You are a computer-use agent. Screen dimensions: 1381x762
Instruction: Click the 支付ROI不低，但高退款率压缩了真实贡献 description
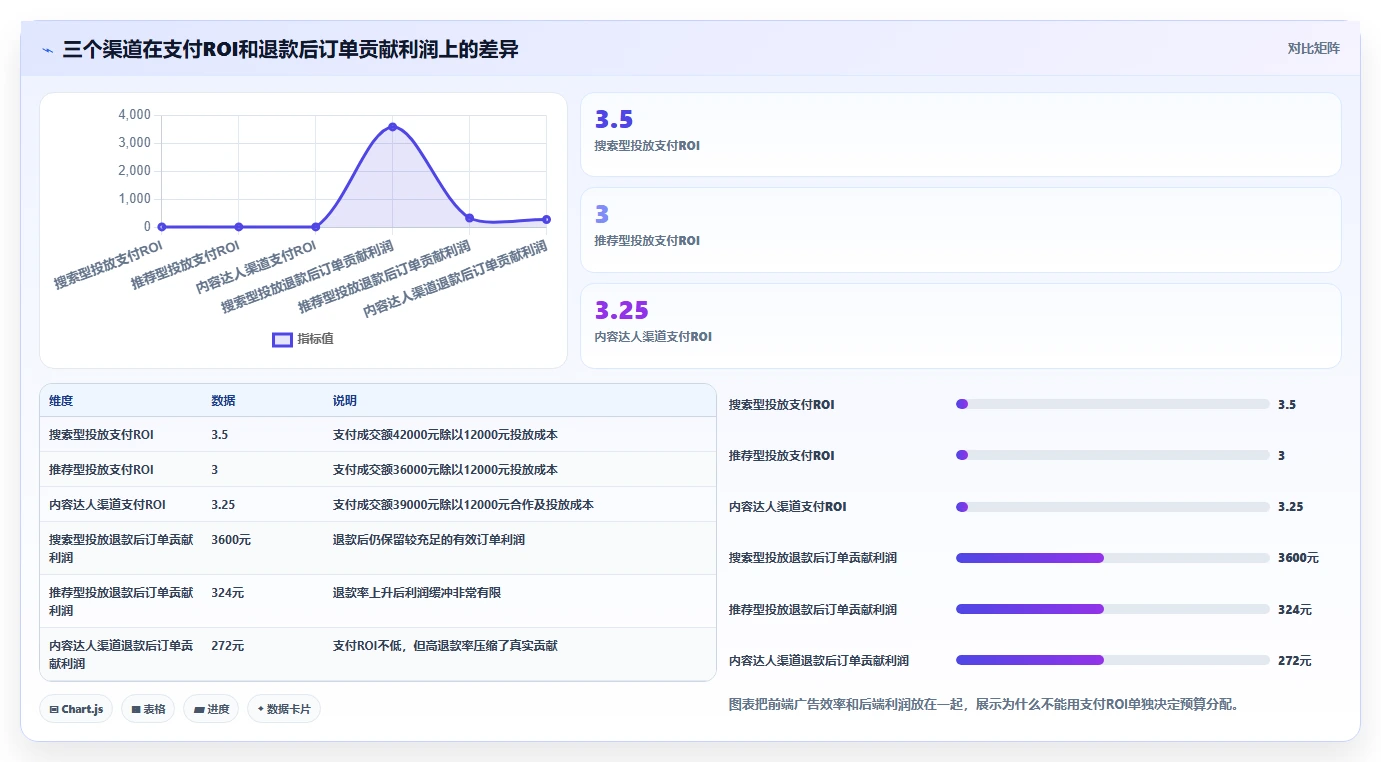445,646
